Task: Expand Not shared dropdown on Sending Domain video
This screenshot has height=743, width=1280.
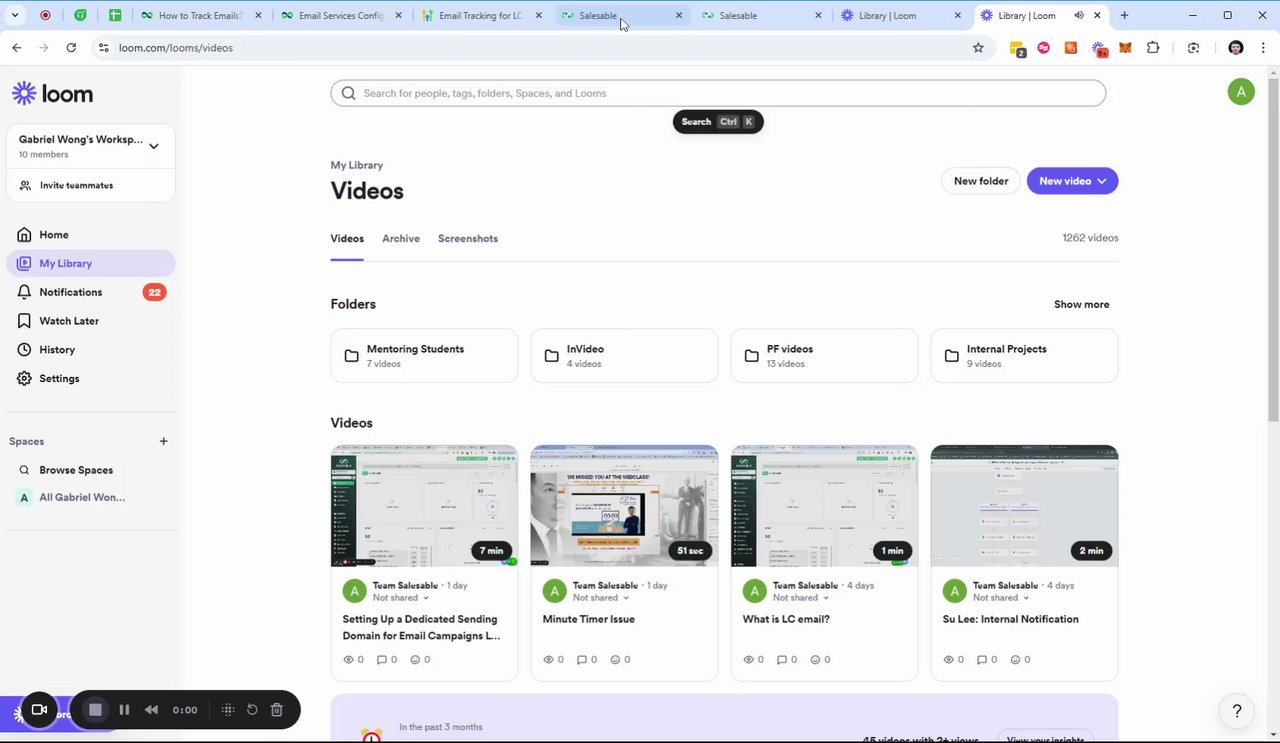Action: click(x=401, y=598)
